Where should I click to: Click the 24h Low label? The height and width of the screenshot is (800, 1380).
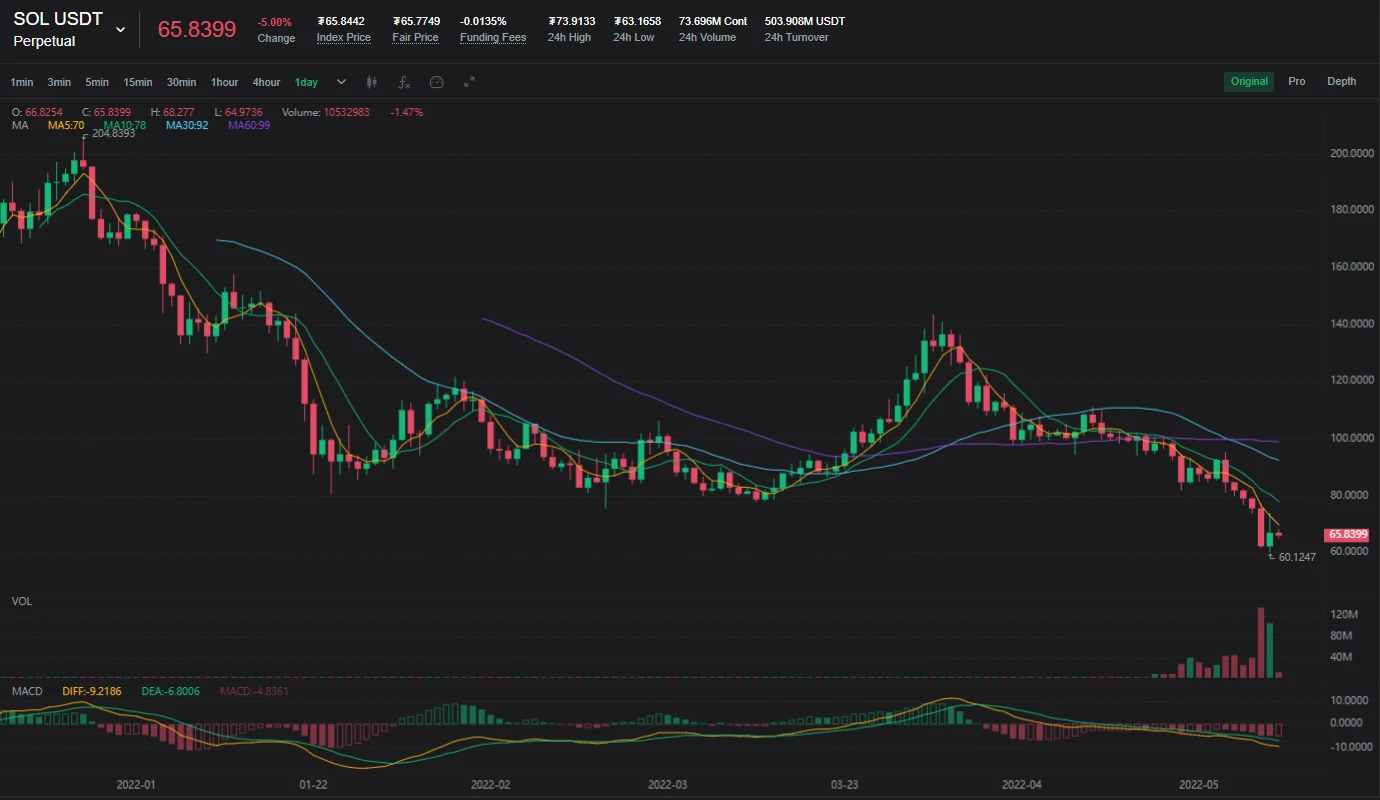point(634,38)
